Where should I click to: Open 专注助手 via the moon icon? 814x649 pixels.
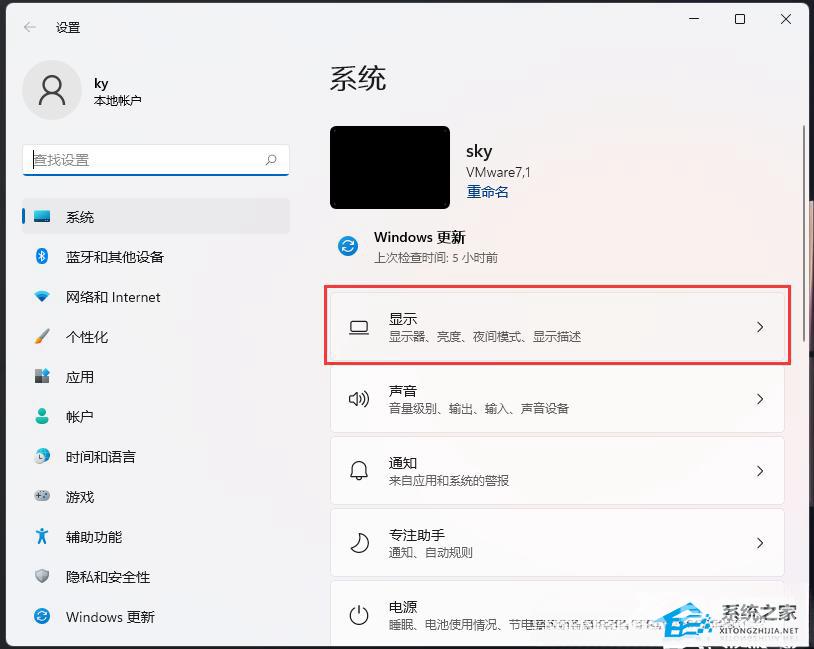(x=359, y=543)
